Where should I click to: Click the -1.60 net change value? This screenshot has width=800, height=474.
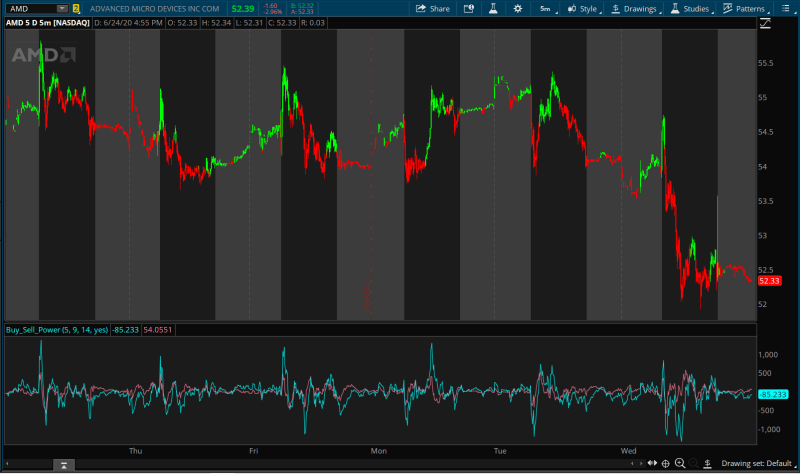pos(270,6)
